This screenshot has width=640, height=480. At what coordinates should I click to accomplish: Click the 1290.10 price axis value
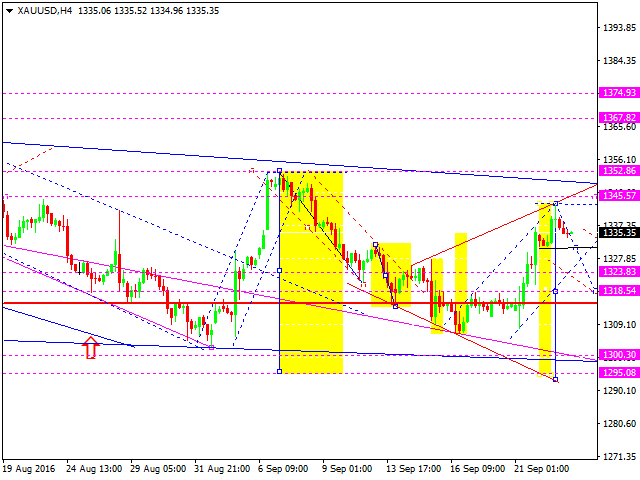tap(619, 391)
